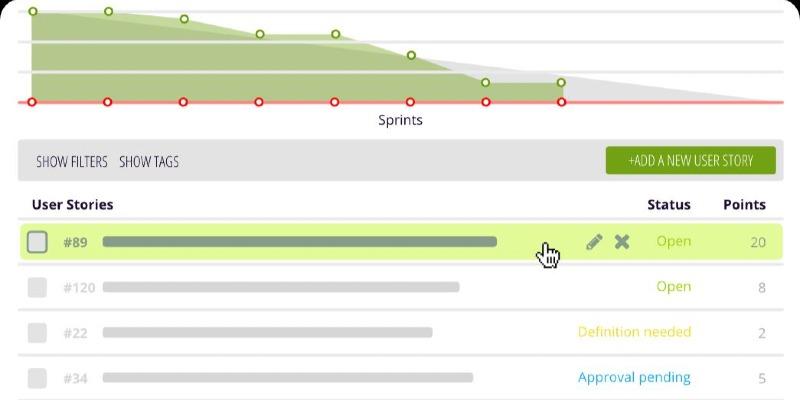Click the delete X icon on story #89
The image size is (800, 400).
click(x=622, y=241)
